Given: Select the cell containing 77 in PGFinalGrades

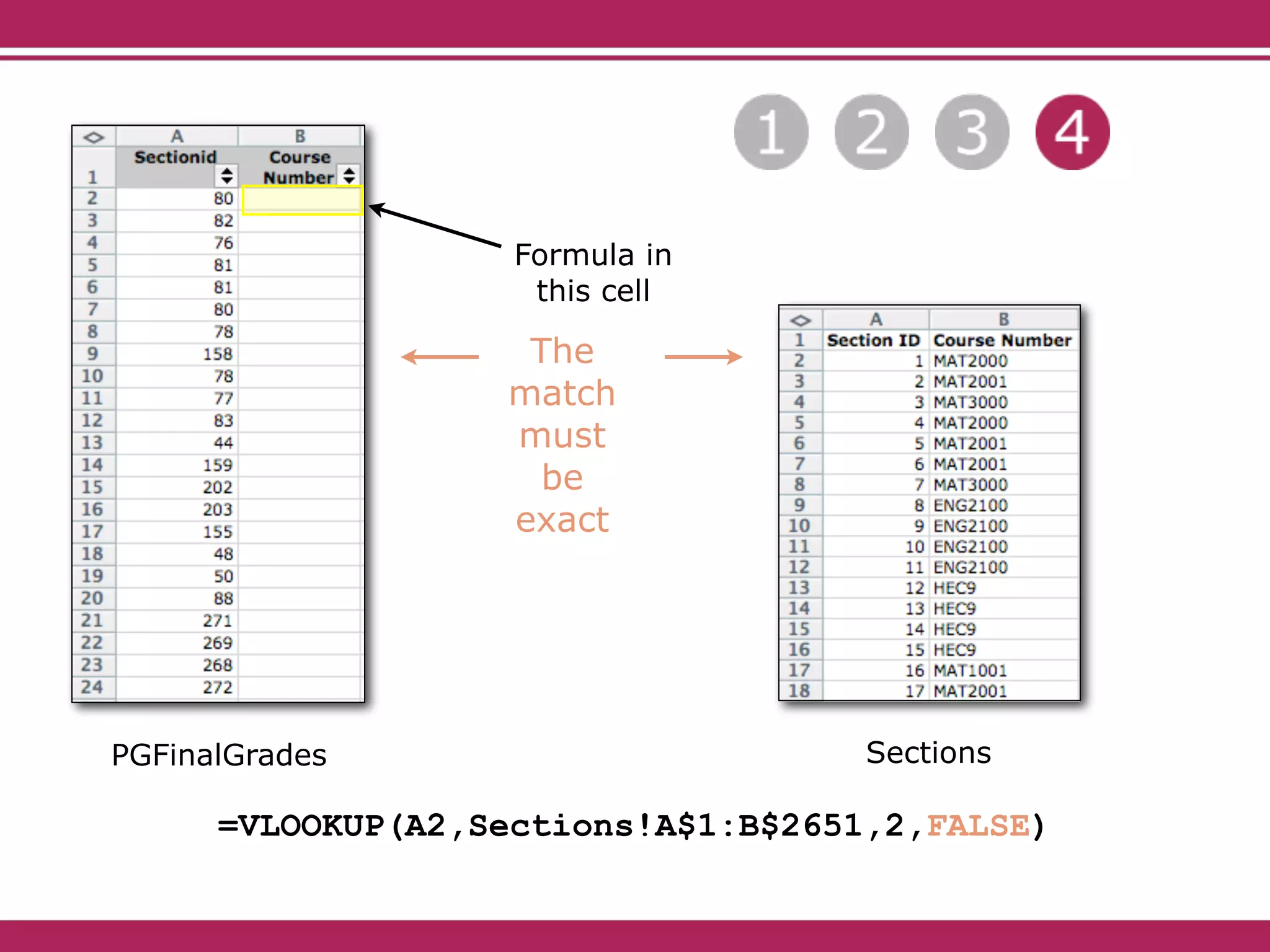Looking at the screenshot, I should [177, 399].
